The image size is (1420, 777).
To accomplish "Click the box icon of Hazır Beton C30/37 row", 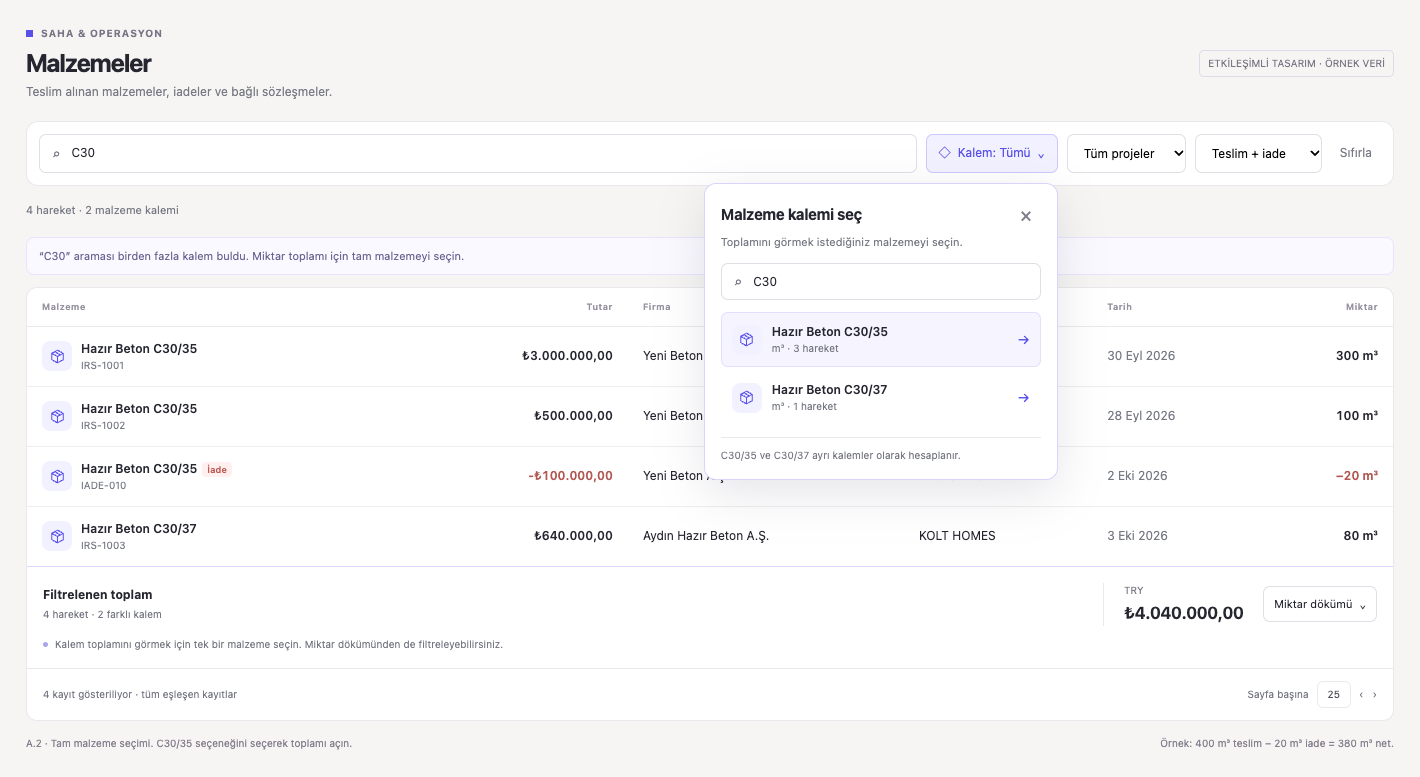I will [x=57, y=536].
